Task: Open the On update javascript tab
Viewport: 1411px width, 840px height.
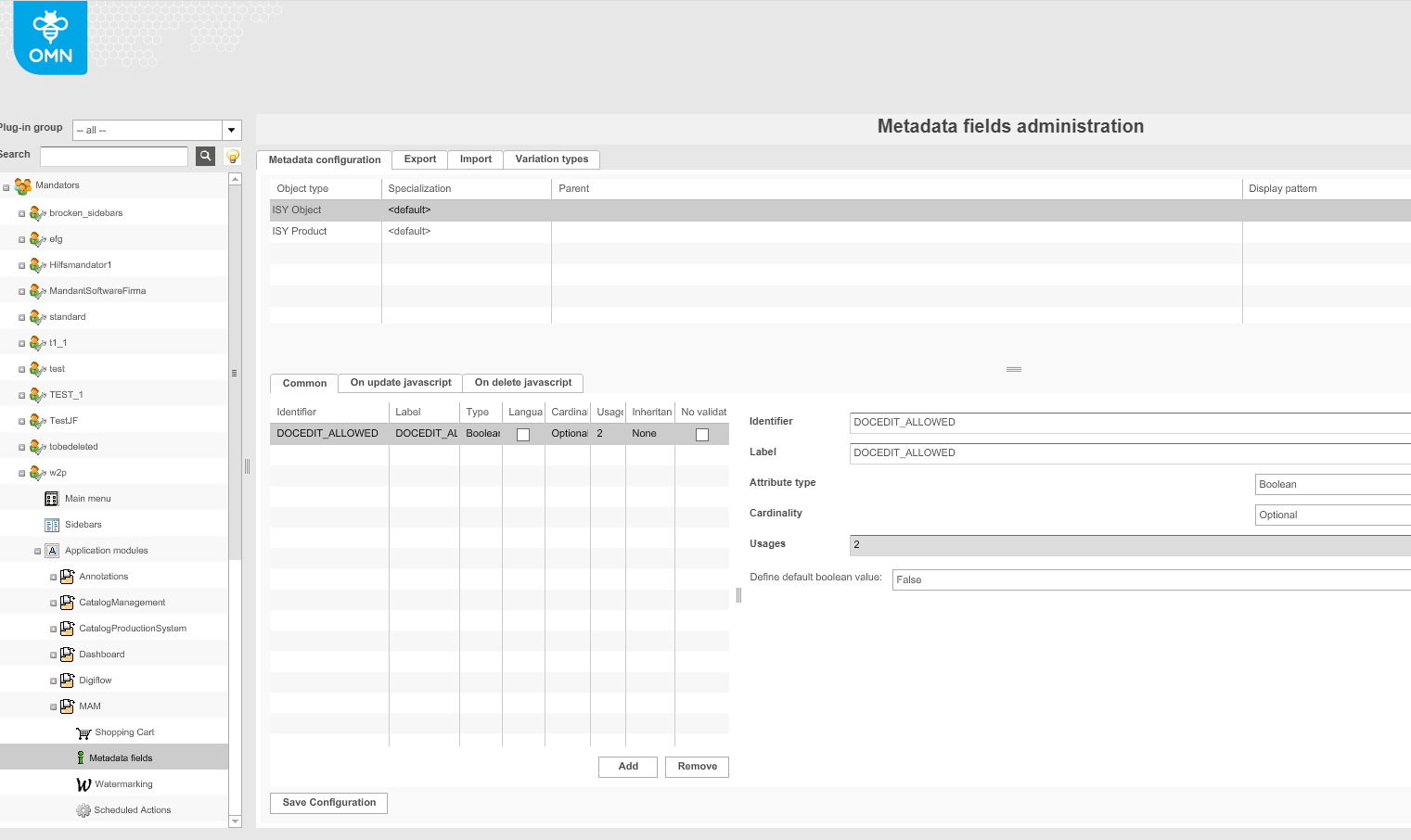Action: click(x=401, y=383)
